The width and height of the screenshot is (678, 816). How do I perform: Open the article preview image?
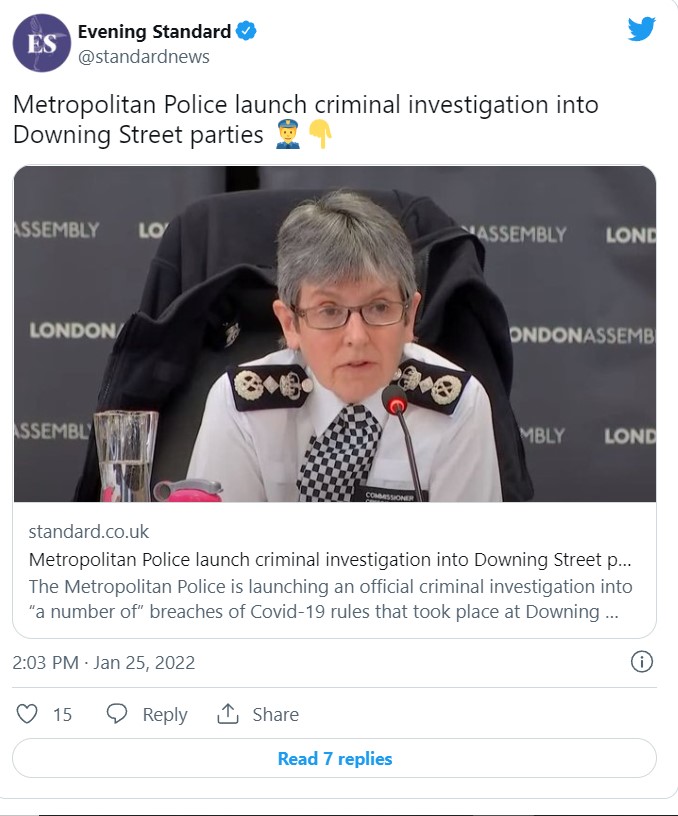(x=334, y=333)
